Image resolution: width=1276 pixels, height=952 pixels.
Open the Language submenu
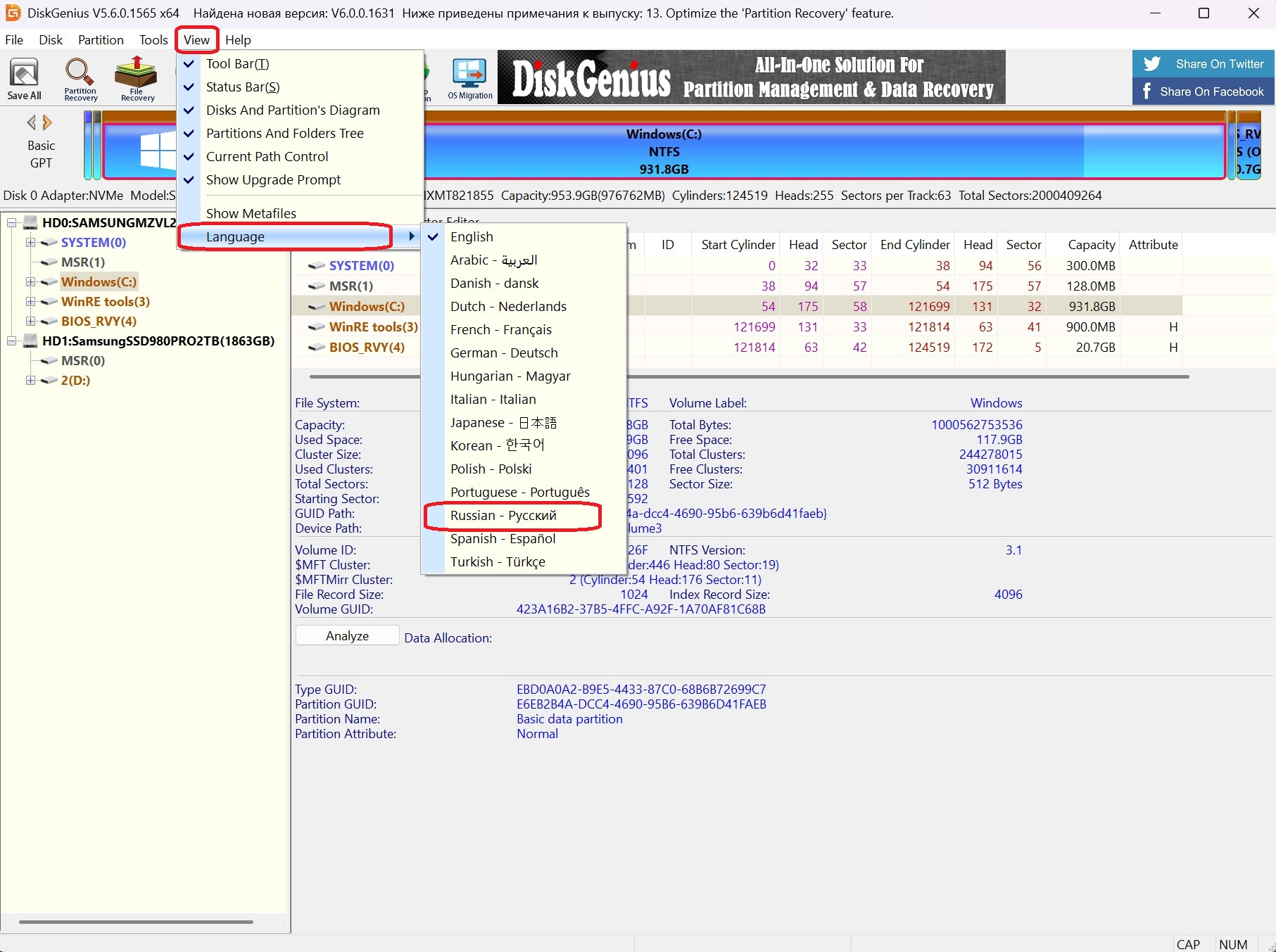point(301,237)
